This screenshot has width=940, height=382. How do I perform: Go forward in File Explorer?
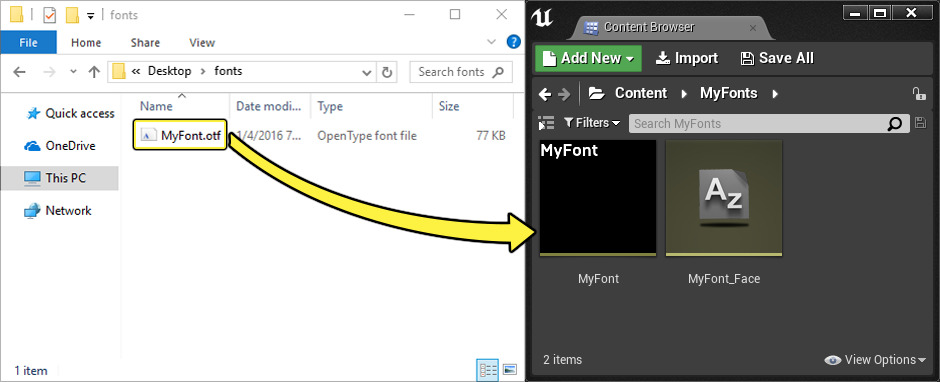[50, 72]
